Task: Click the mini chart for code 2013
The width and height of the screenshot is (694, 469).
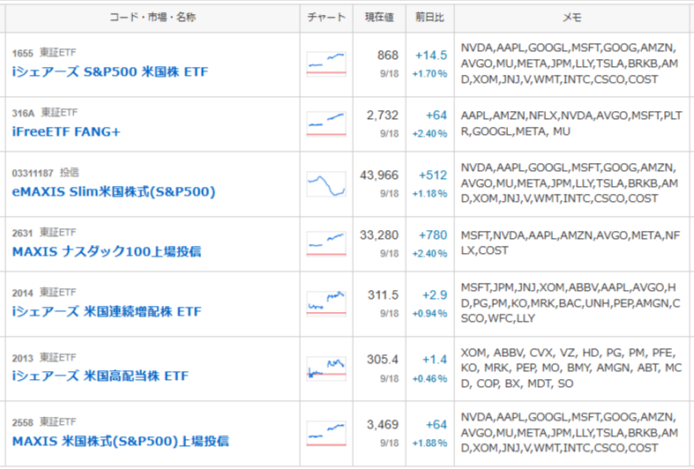Action: coord(326,368)
